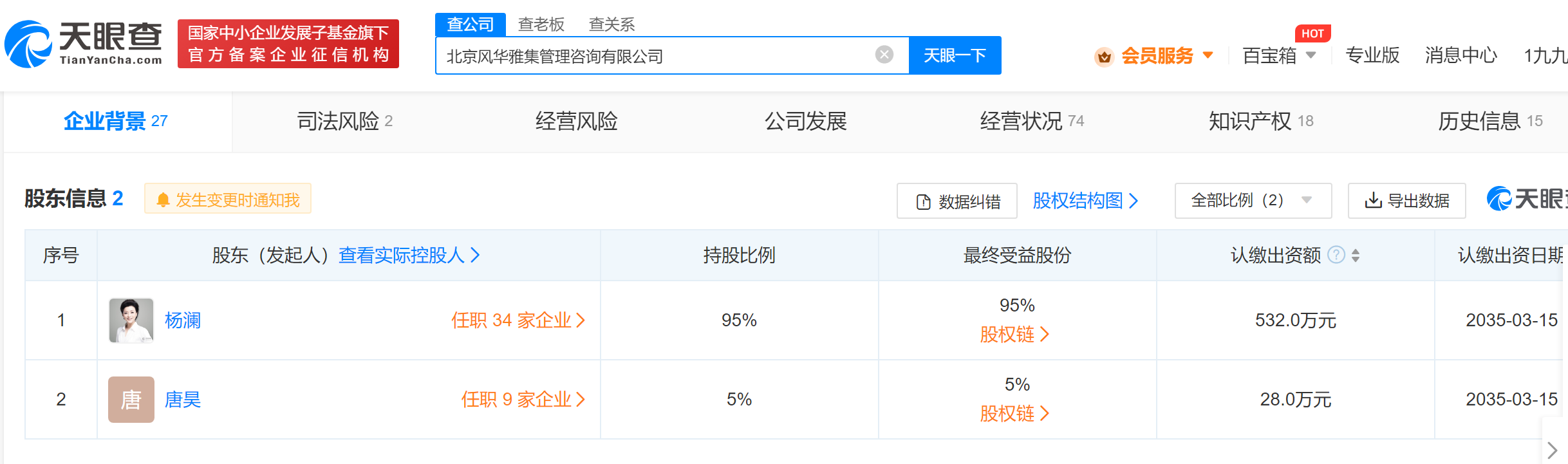Switch to the 历史信息 tab
This screenshot has height=464, width=1568.
coord(1490,121)
